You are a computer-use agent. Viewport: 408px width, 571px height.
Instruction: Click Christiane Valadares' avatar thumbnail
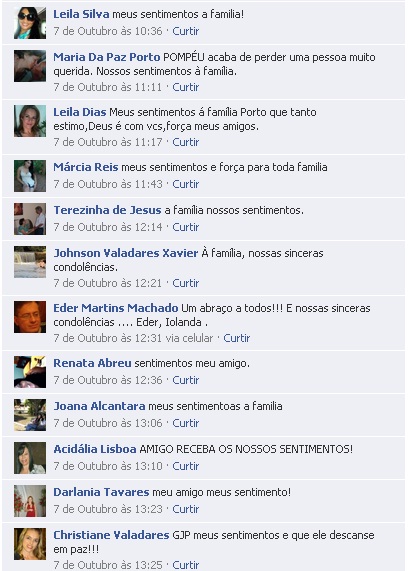point(30,544)
